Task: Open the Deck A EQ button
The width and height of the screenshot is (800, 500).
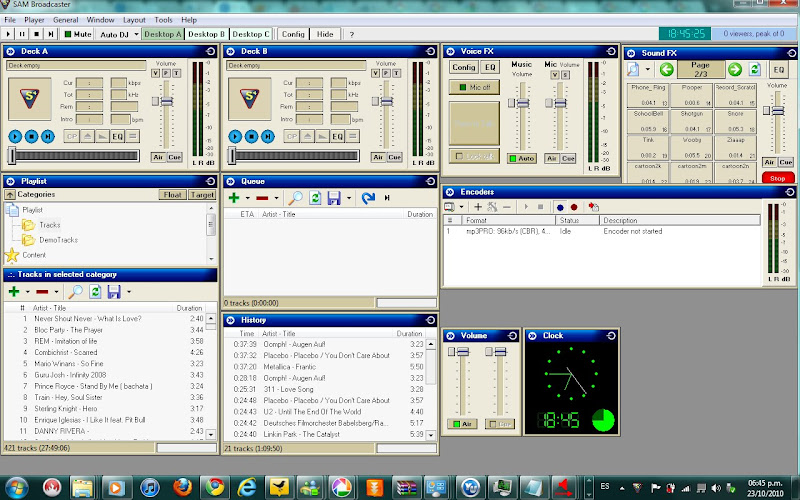Action: [117, 136]
